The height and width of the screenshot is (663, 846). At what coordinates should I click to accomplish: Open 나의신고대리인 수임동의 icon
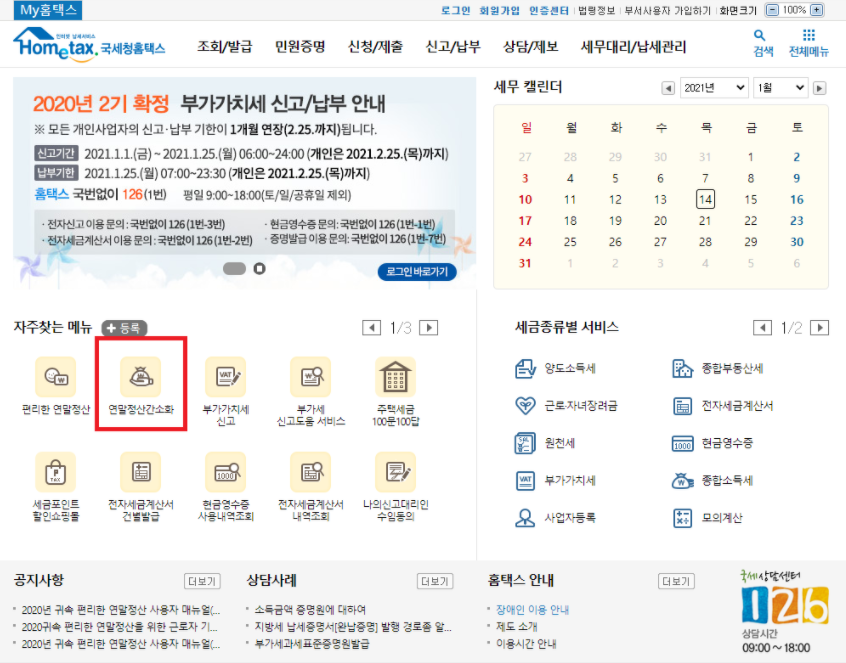[395, 472]
